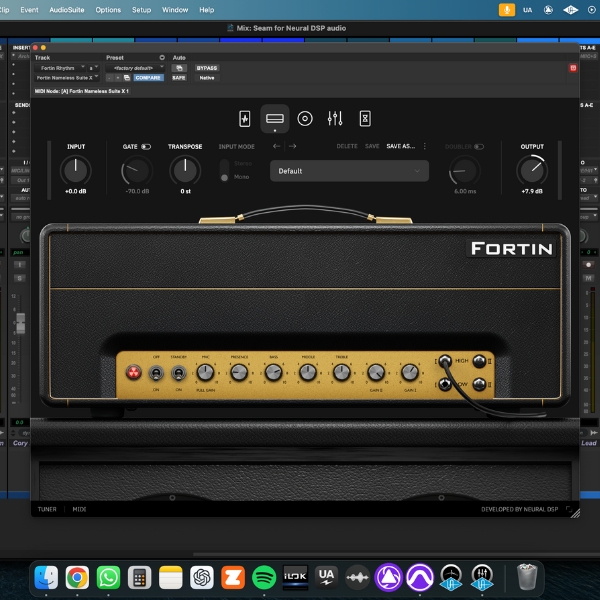Click the TRANSPOSE knob
600x600 pixels.
pyautogui.click(x=185, y=171)
